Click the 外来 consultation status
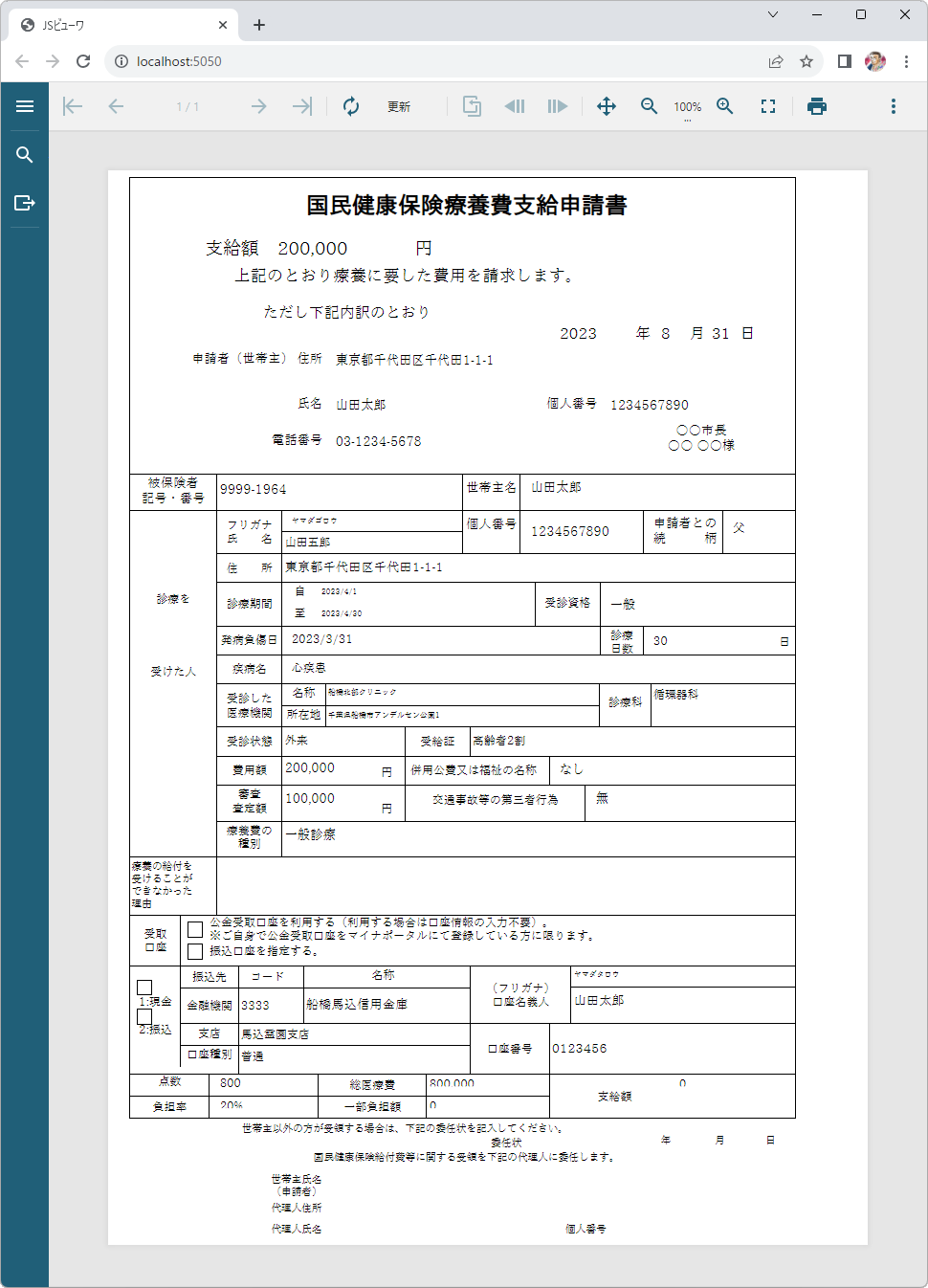The width and height of the screenshot is (928, 1288). [297, 741]
